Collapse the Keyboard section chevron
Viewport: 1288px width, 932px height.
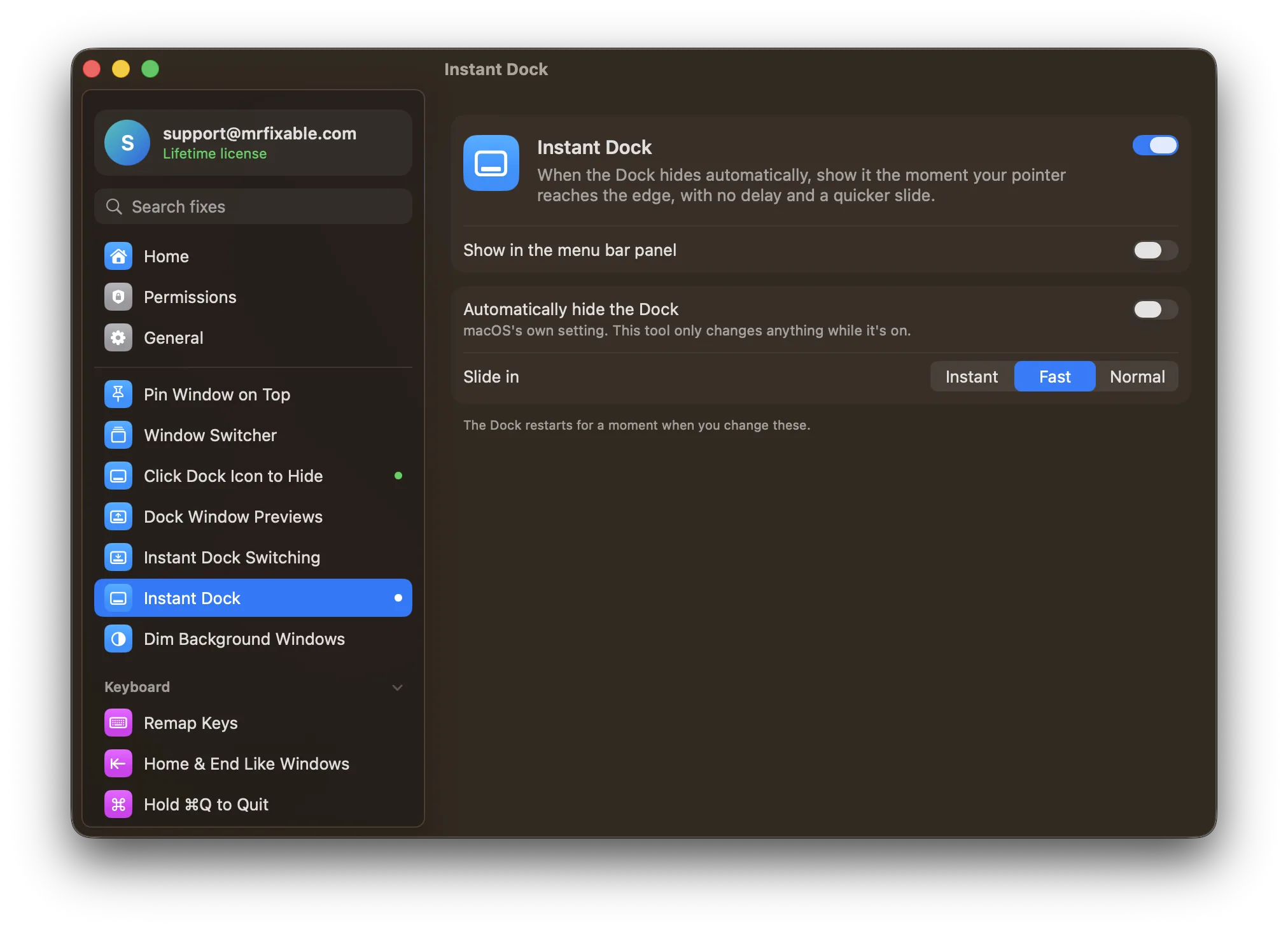398,688
